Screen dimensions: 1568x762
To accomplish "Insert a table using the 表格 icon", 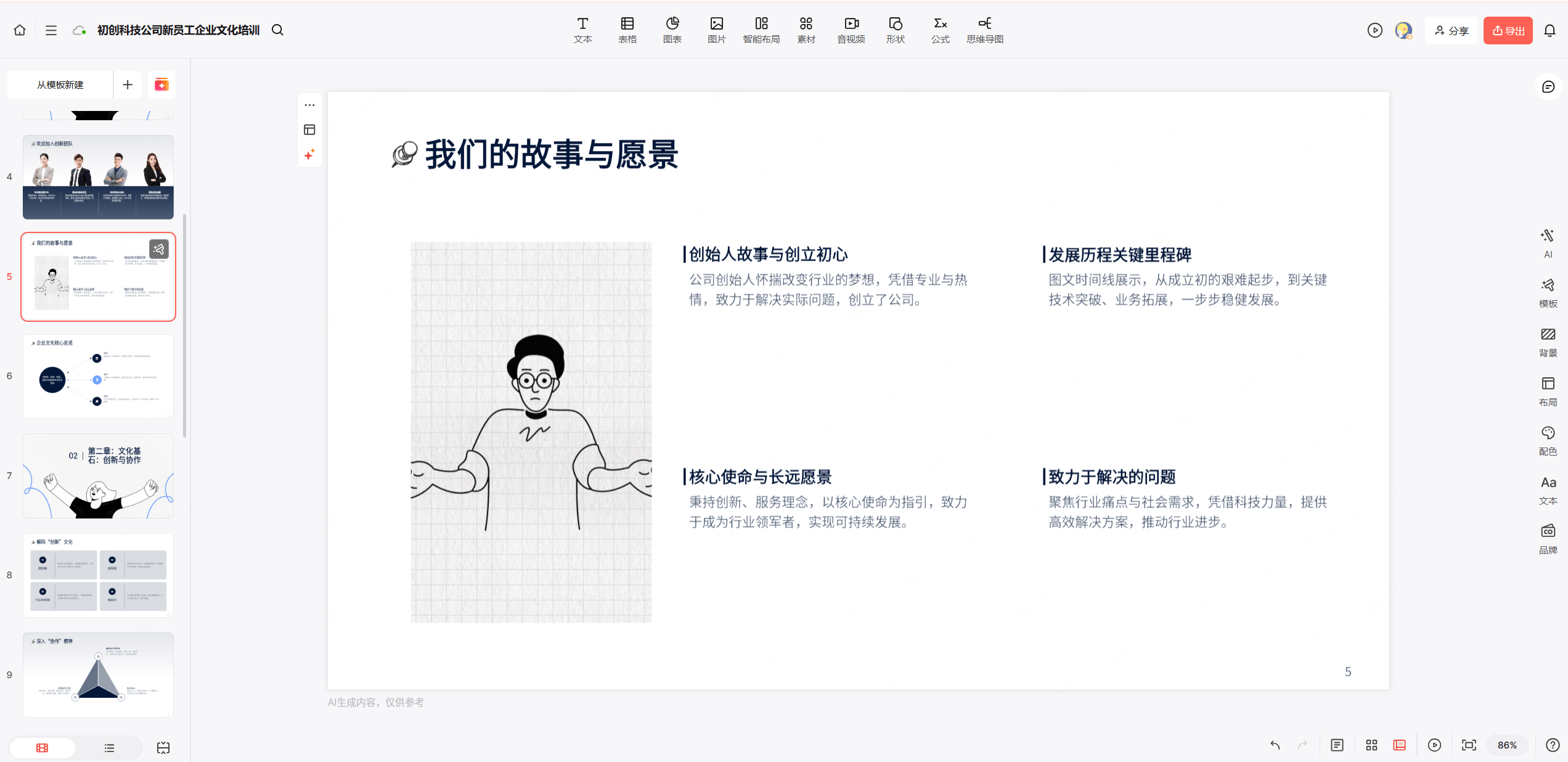I will coord(627,30).
